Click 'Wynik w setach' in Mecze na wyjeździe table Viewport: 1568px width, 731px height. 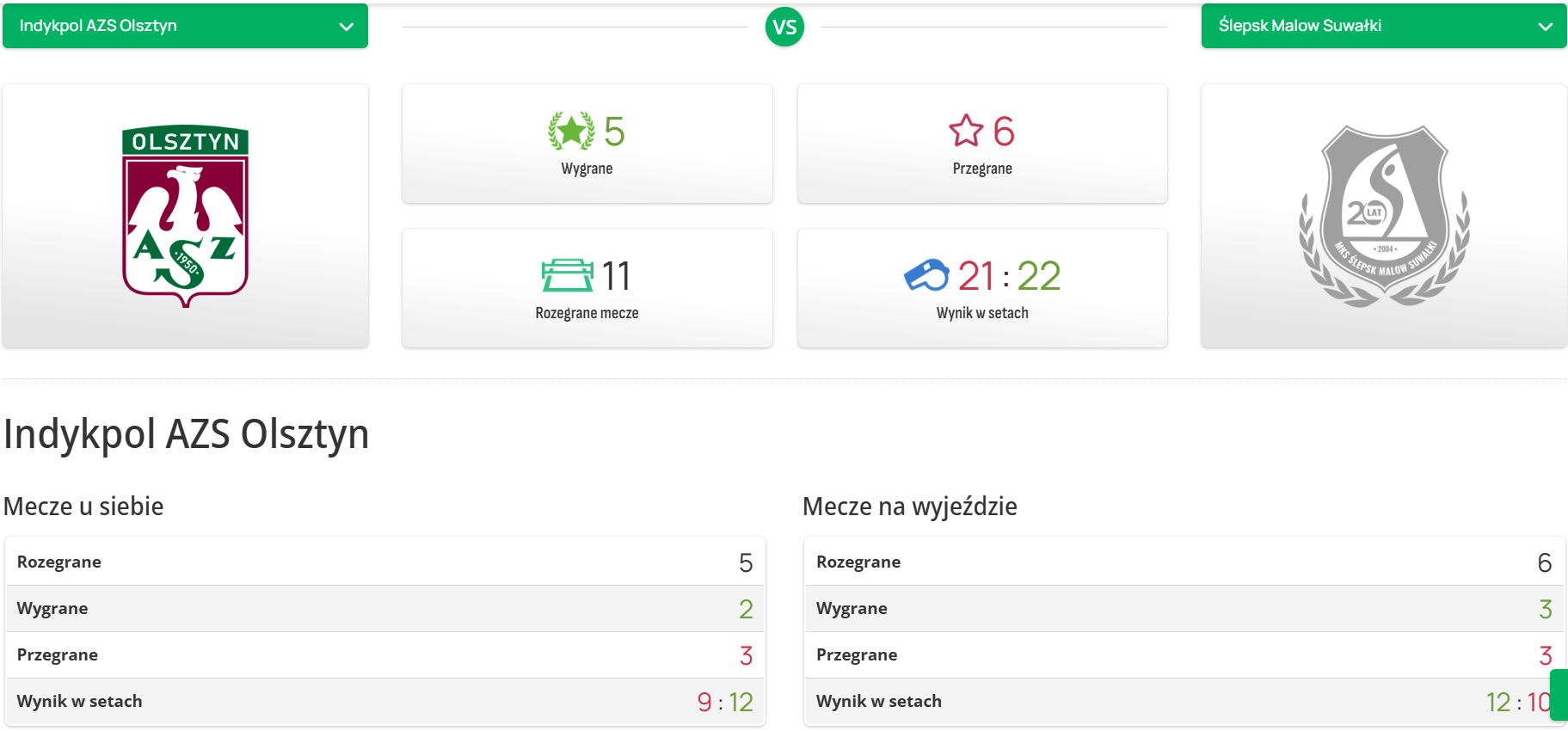click(879, 701)
